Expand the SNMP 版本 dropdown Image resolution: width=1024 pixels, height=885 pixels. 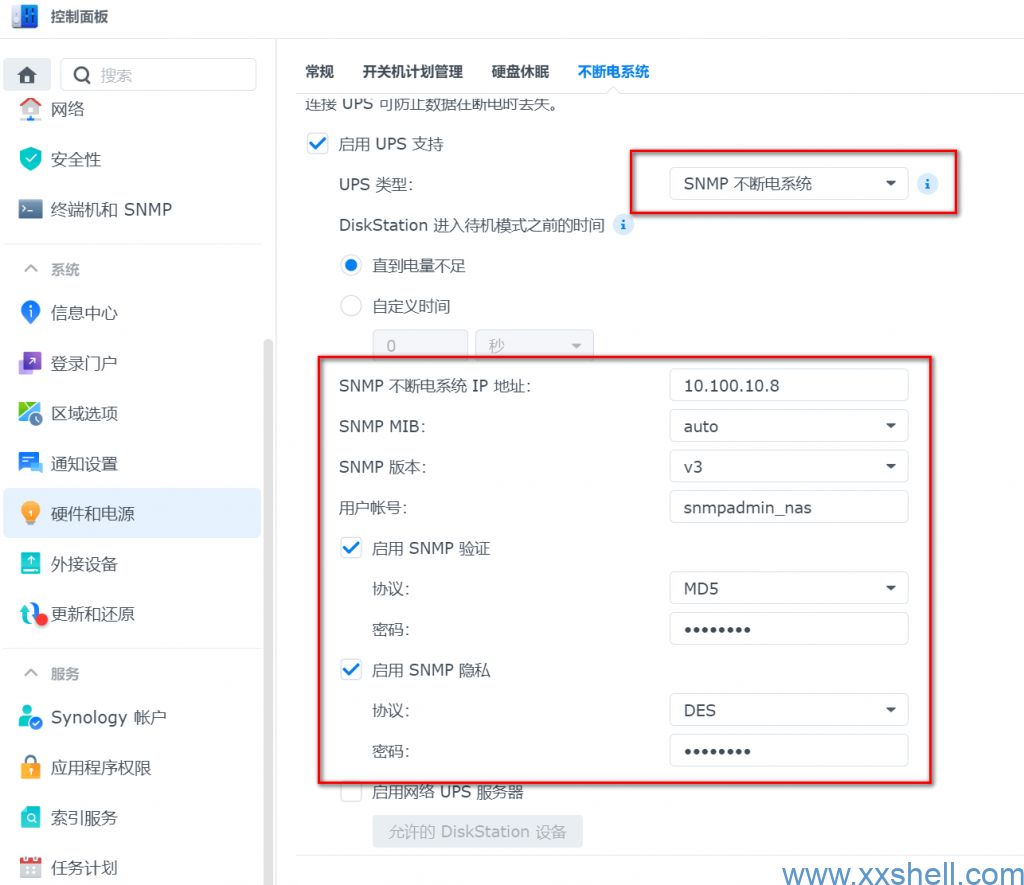point(788,467)
